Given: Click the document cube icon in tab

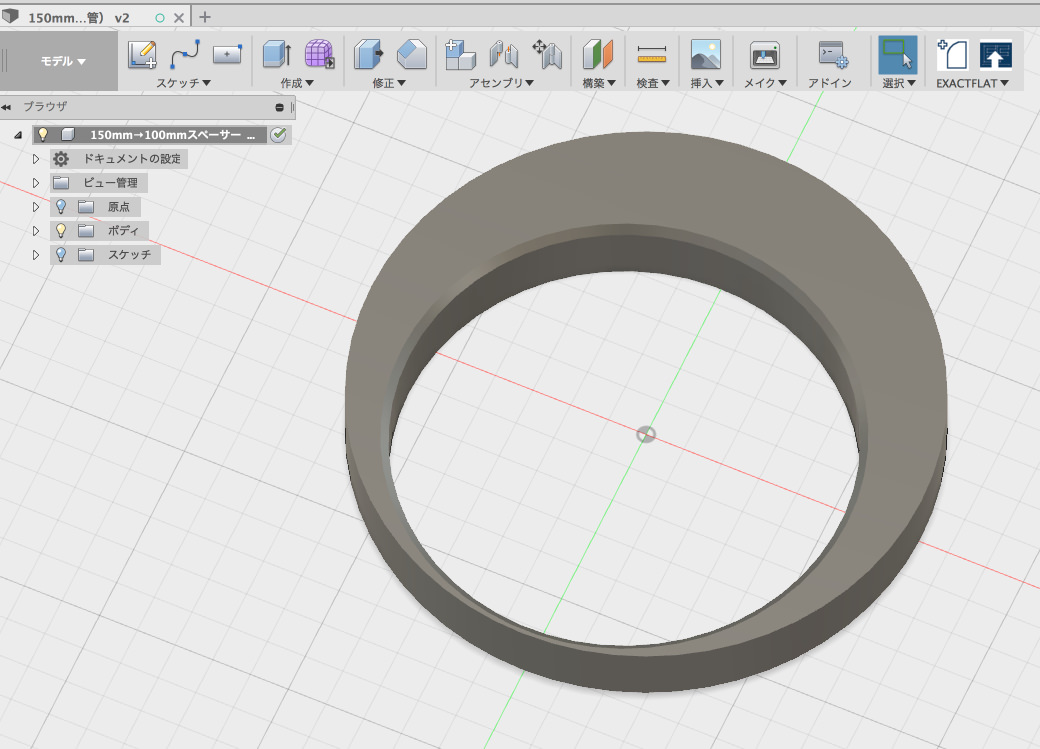Looking at the screenshot, I should (11, 16).
